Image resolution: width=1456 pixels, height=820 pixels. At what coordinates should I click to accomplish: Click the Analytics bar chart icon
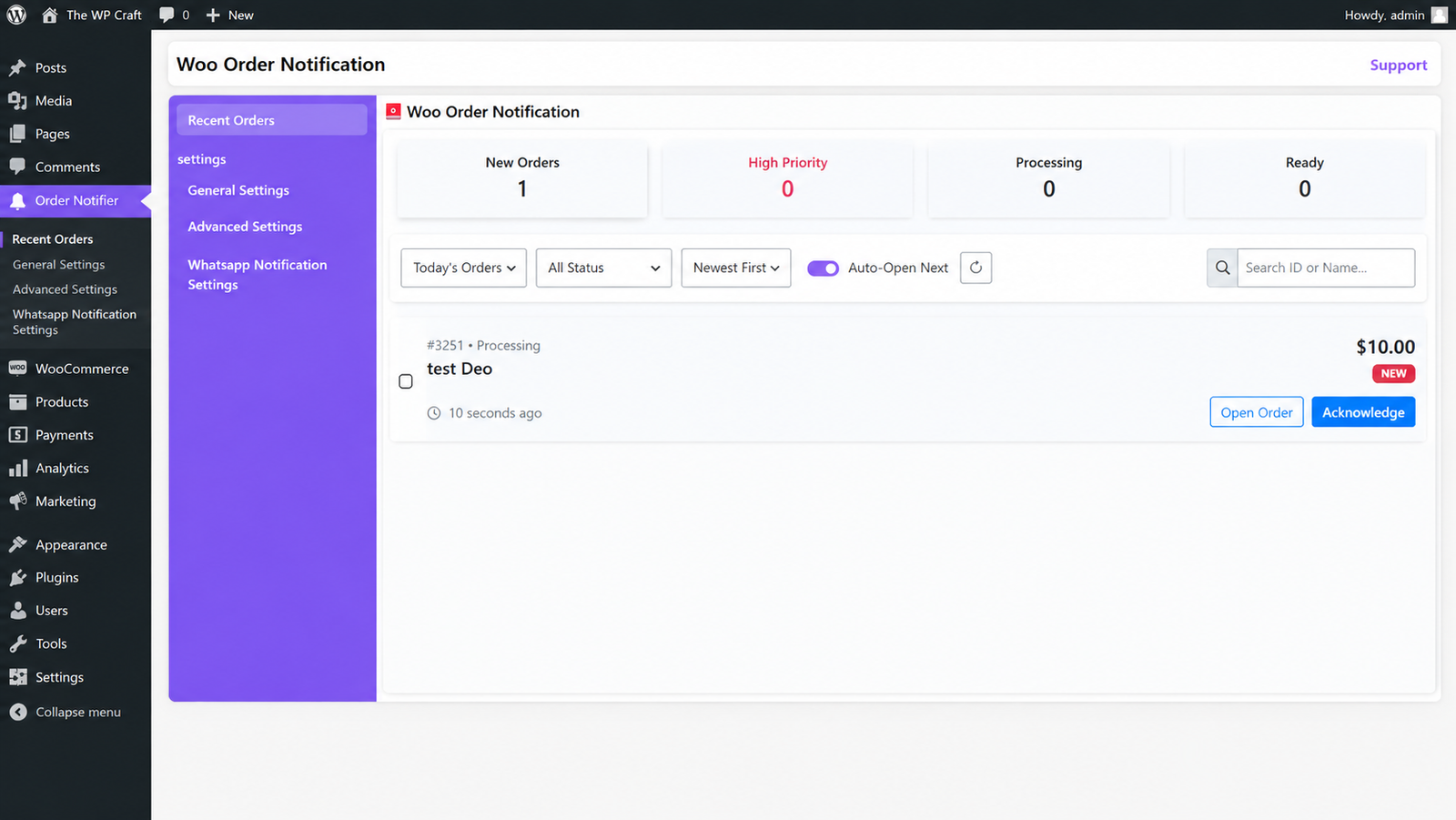point(17,468)
